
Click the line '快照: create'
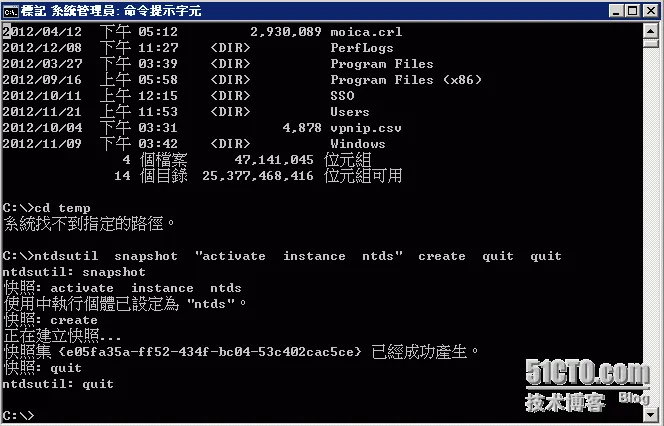tap(50, 320)
